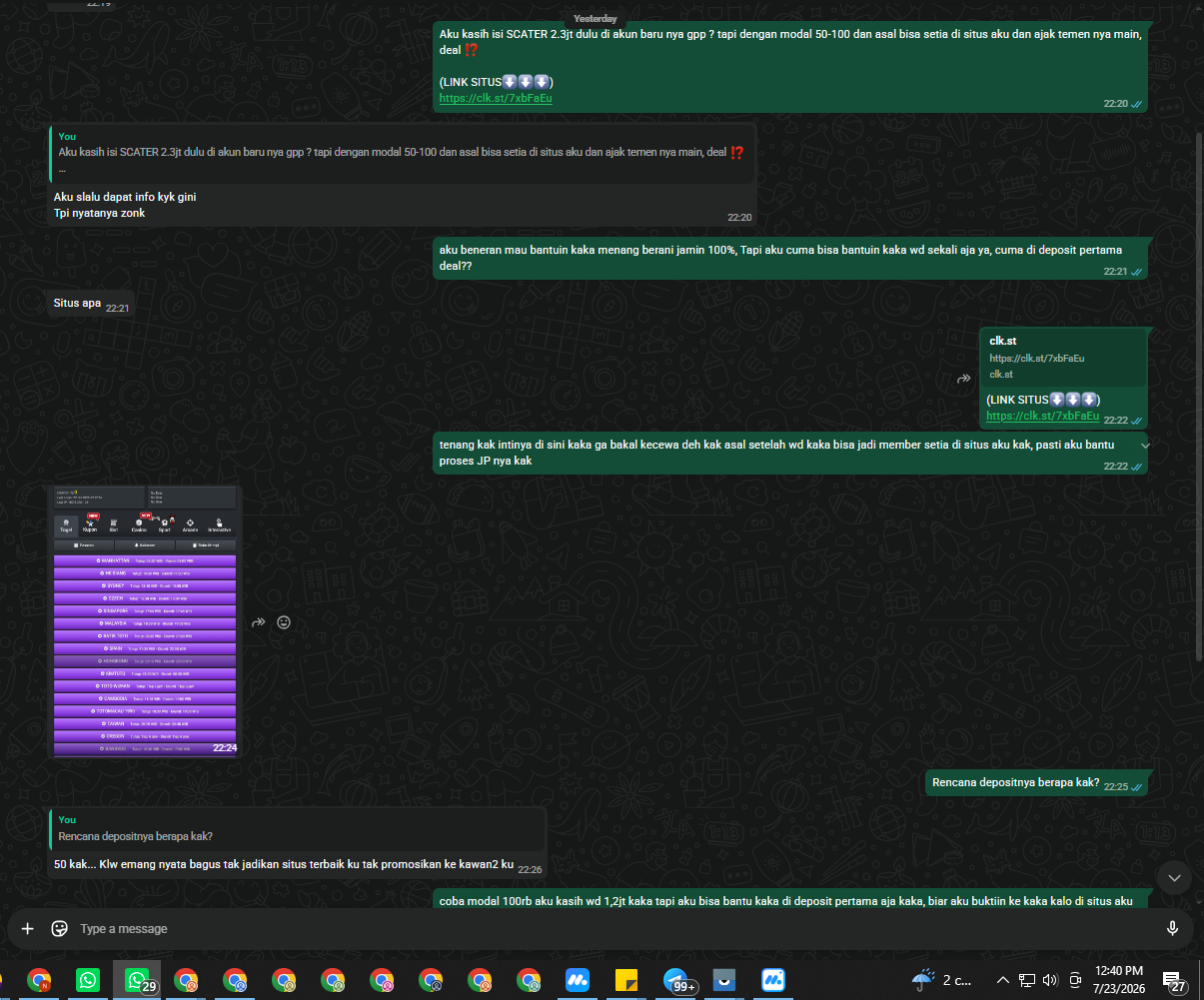This screenshot has height=1000, width=1204.
Task: Select the 'Situs apa' message
Action: pos(91,305)
